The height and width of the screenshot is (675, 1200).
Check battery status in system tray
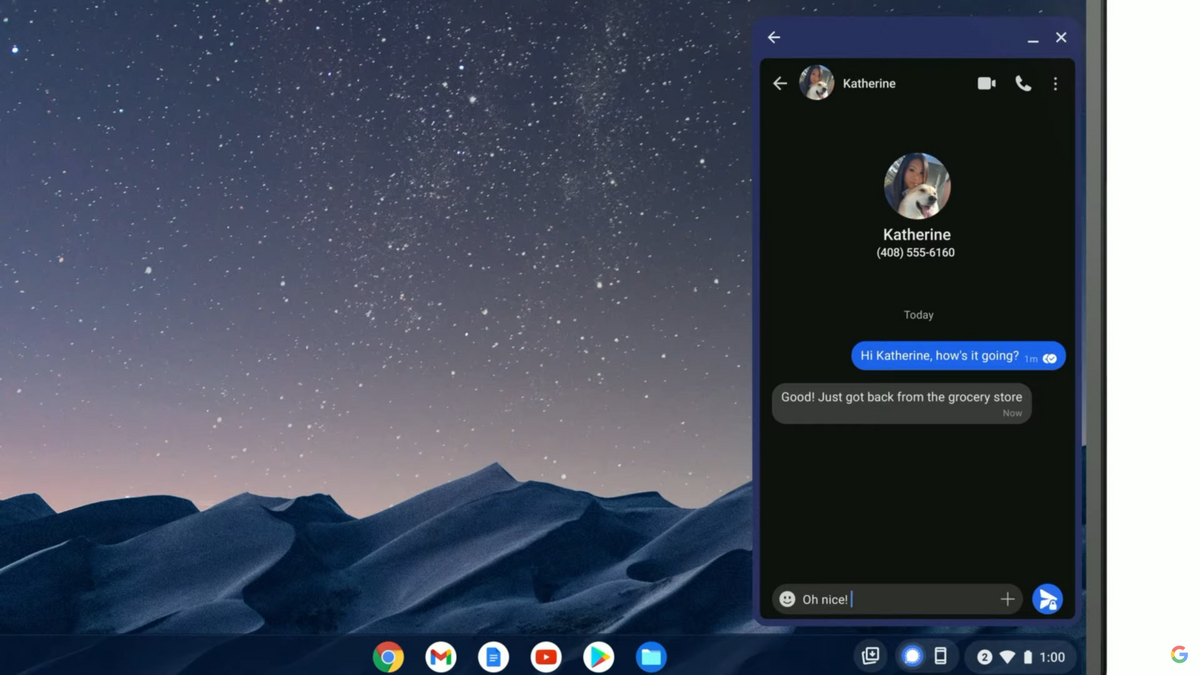tap(1027, 657)
